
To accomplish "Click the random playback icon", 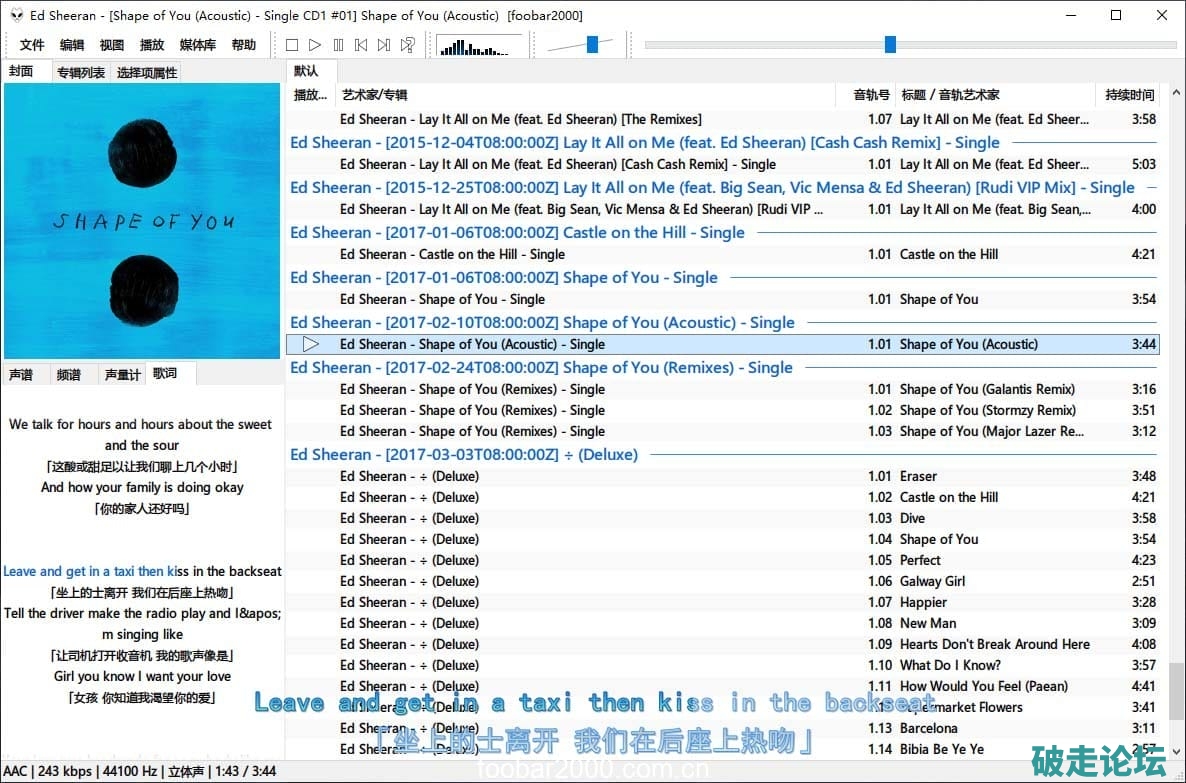I will [x=407, y=45].
